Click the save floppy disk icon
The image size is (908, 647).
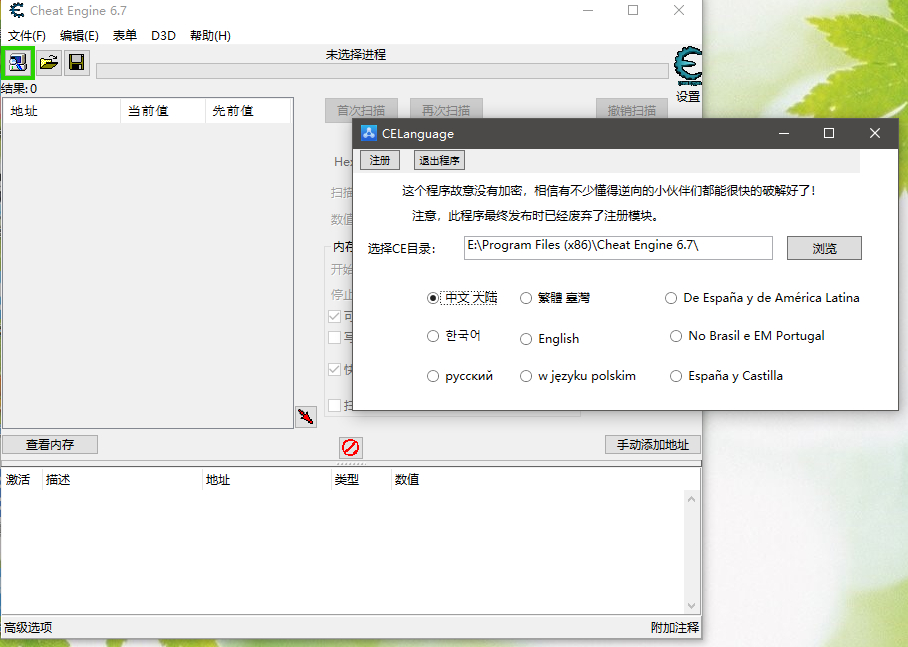[x=76, y=62]
